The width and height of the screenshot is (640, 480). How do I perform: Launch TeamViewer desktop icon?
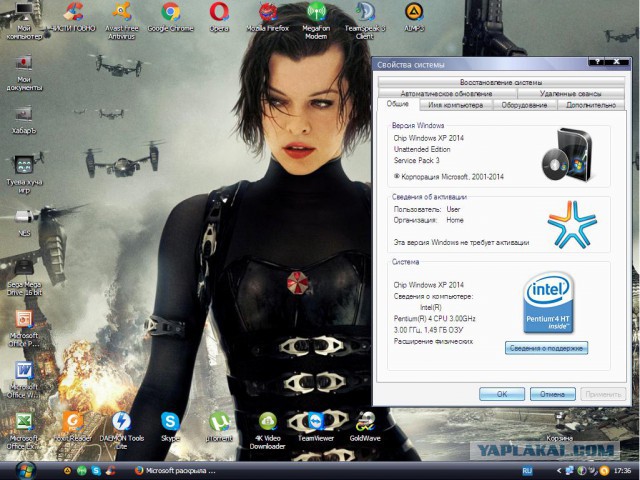coord(316,427)
